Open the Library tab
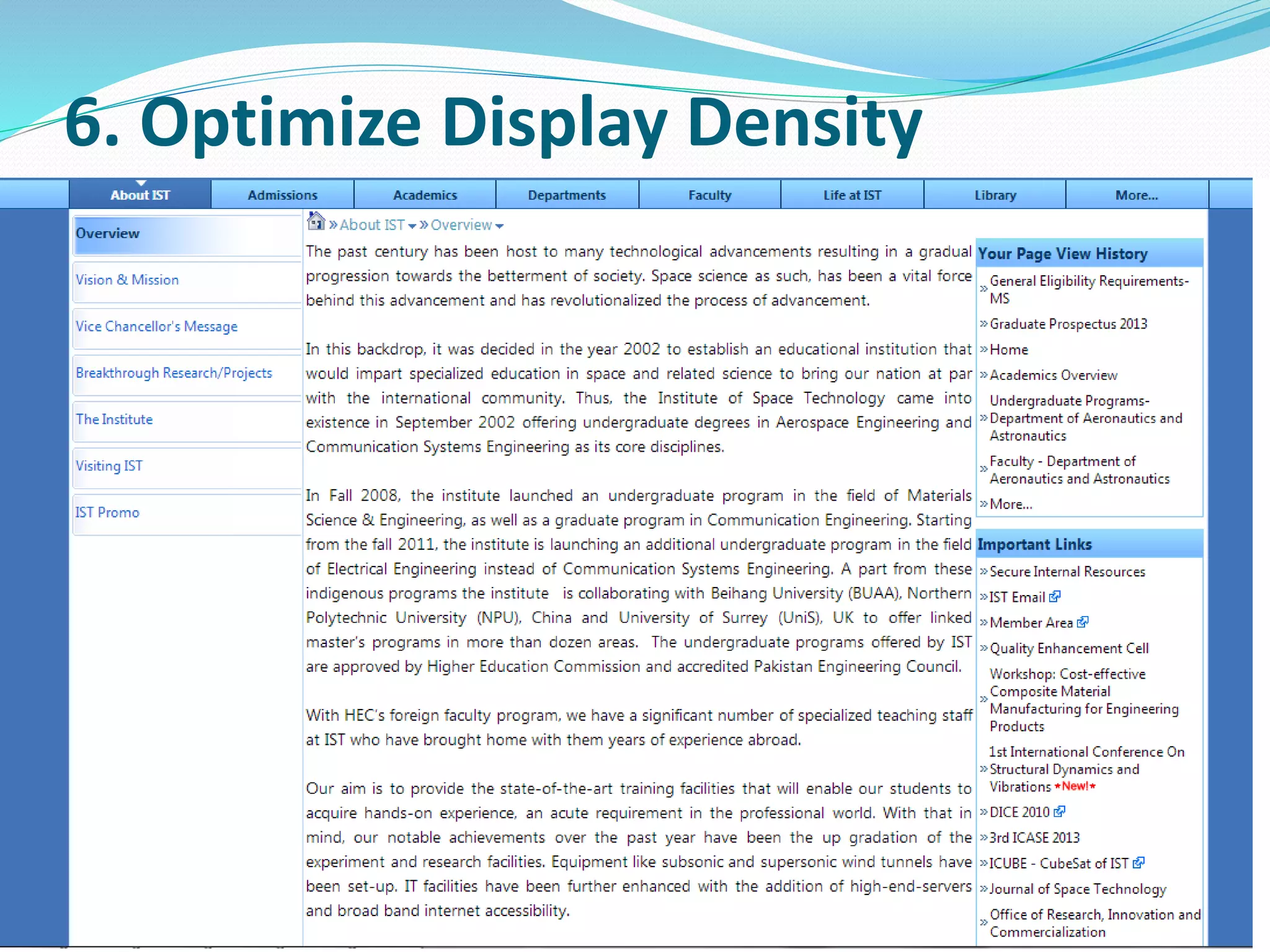Screen dimensions: 1270x952 tap(995, 195)
